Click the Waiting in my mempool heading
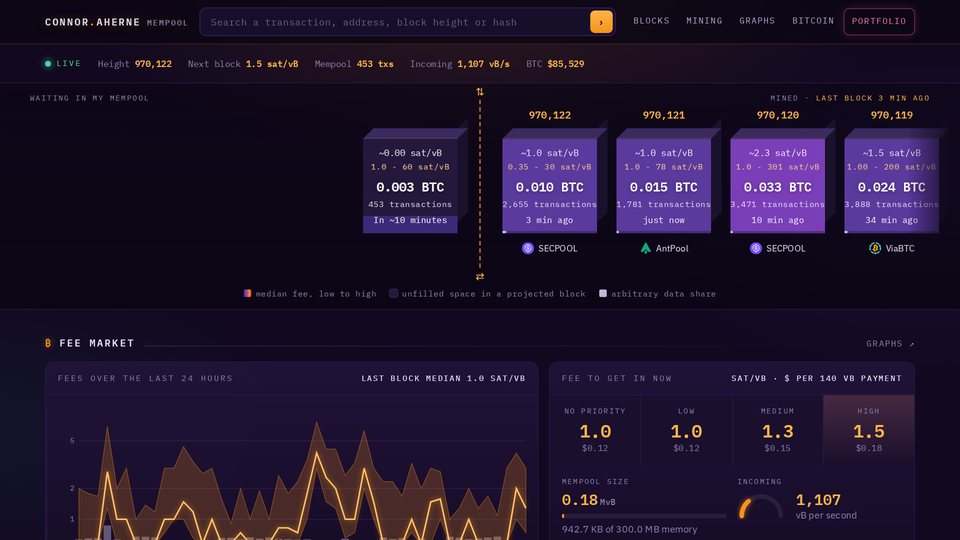This screenshot has height=540, width=960. point(89,98)
